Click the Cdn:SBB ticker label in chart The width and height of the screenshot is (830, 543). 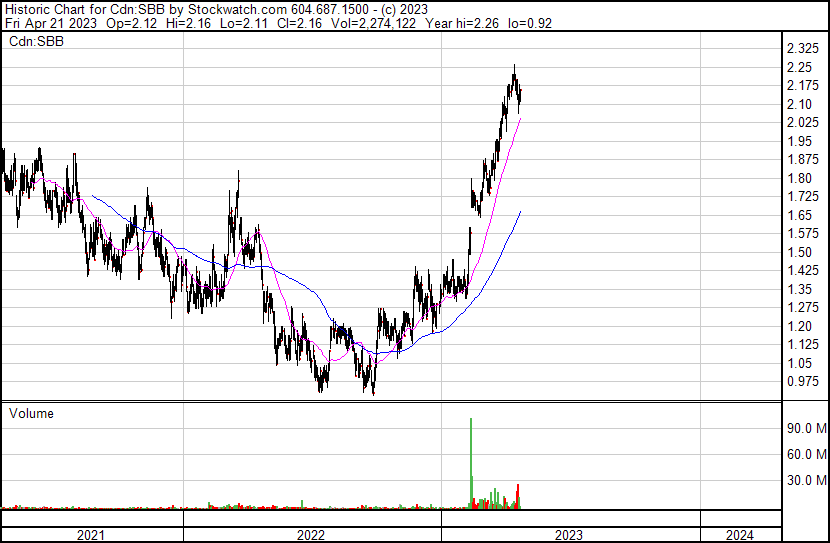38,42
